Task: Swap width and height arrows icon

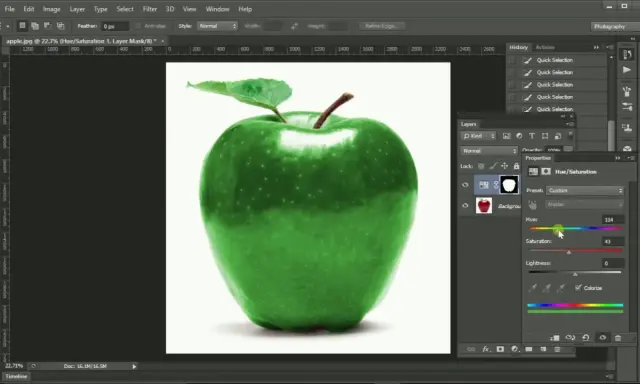Action: click(x=294, y=26)
